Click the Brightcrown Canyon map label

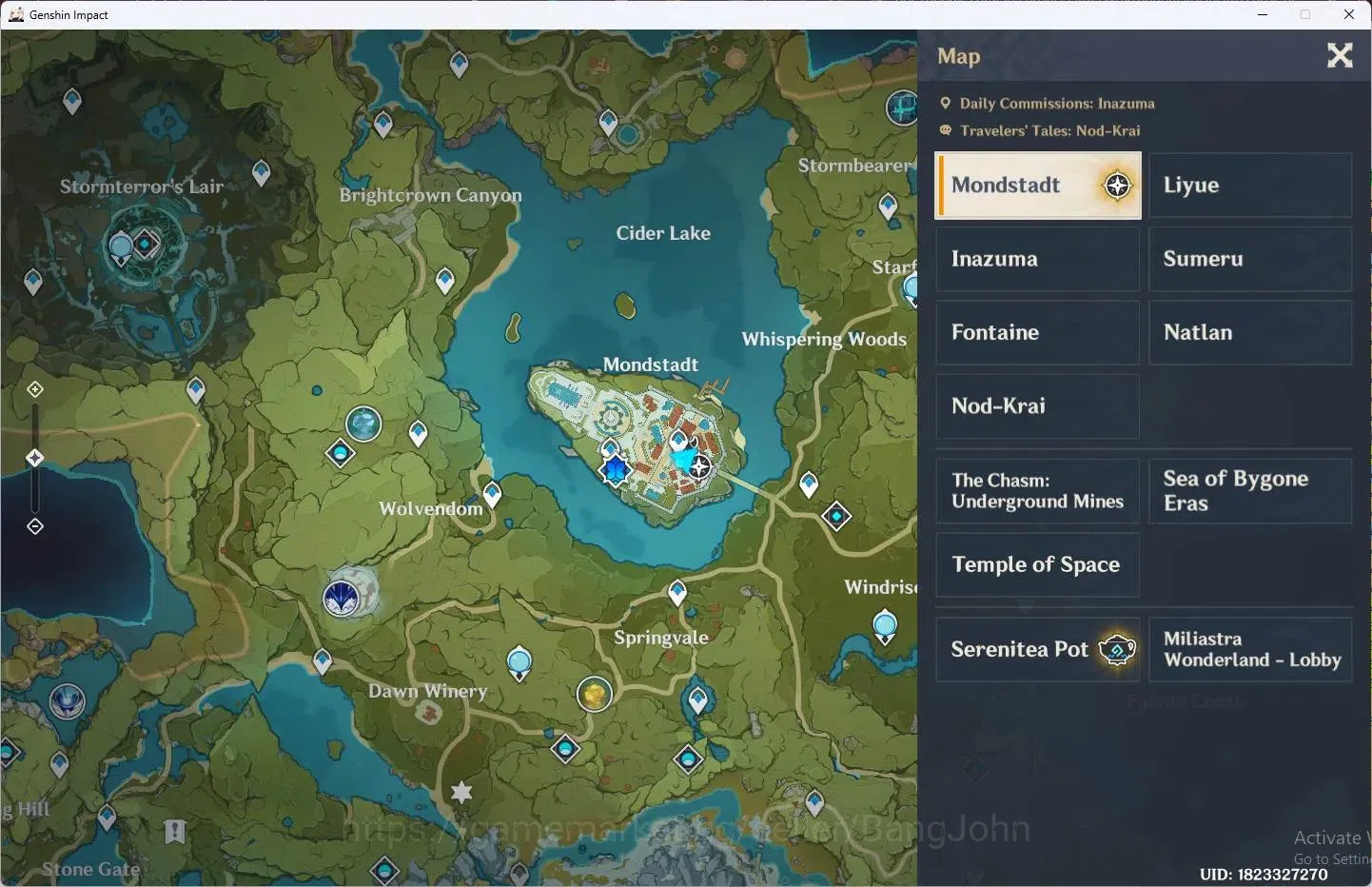pos(431,196)
